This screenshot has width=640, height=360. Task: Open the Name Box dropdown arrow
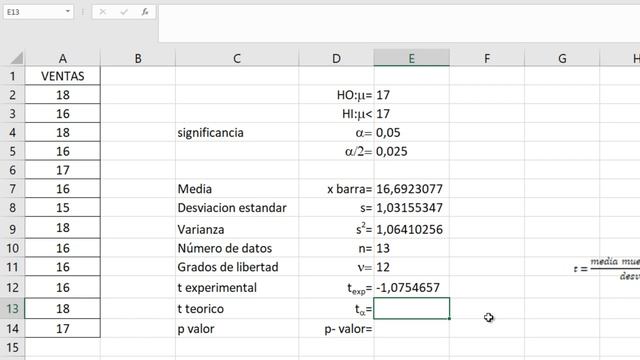[x=68, y=11]
